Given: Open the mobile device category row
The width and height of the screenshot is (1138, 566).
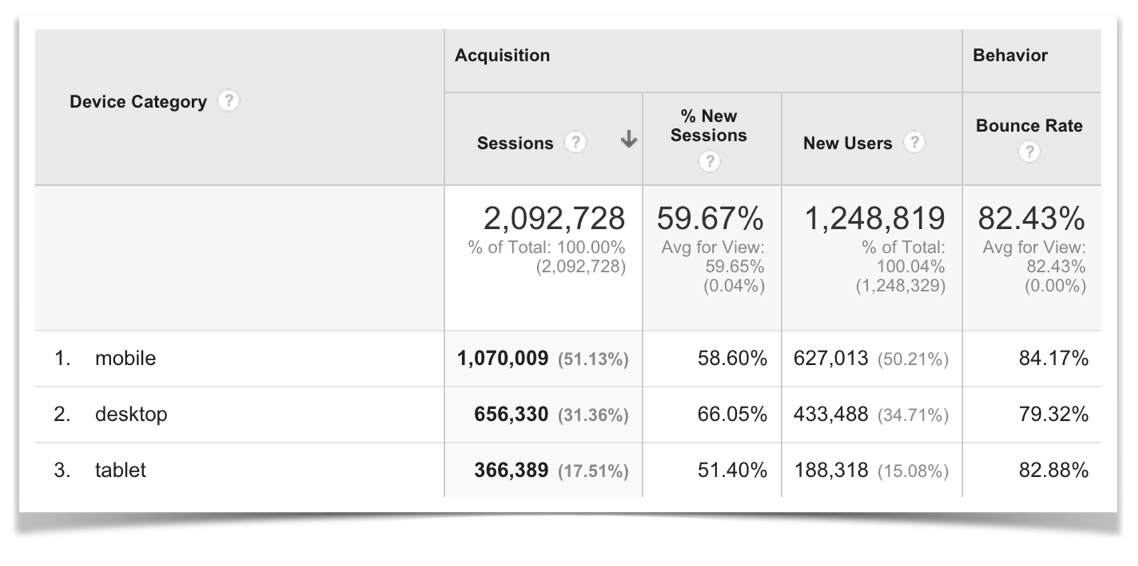Looking at the screenshot, I should point(125,359).
